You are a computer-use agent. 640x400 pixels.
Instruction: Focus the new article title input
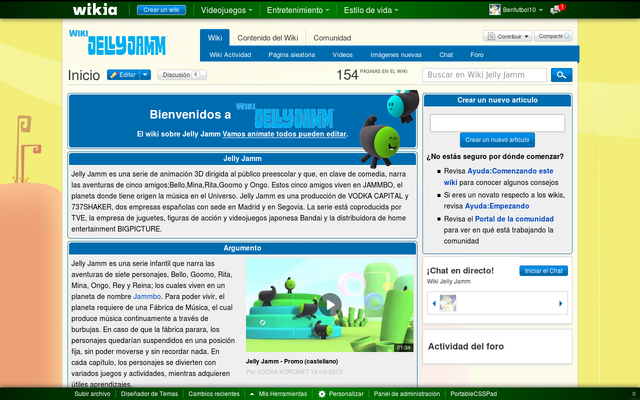click(497, 123)
